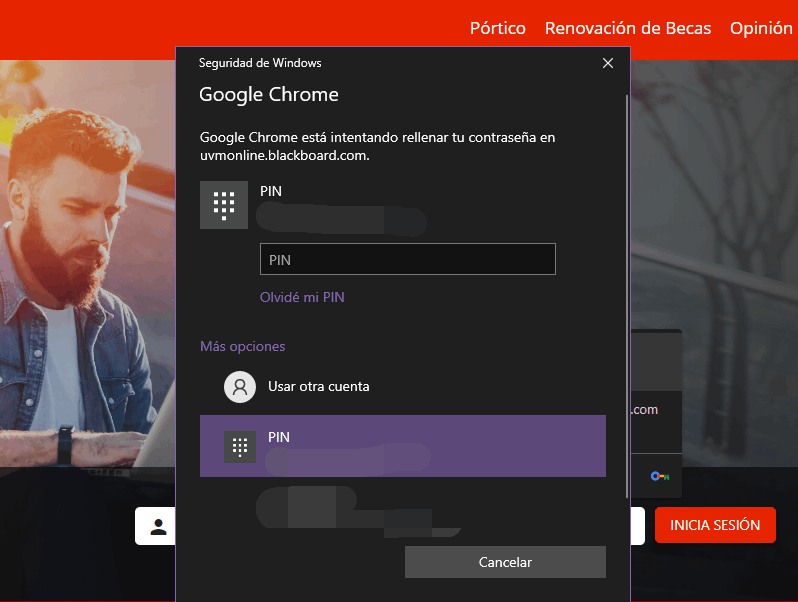Open the Pórtico menu item
This screenshot has width=798, height=602.
pyautogui.click(x=498, y=28)
